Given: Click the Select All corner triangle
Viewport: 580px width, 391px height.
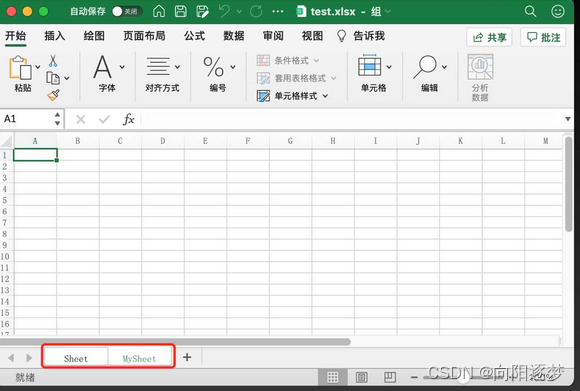Looking at the screenshot, I should click(x=6, y=141).
